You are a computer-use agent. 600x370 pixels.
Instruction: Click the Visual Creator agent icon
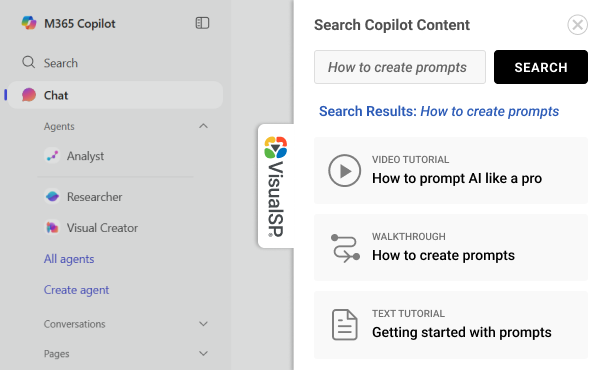pos(52,228)
